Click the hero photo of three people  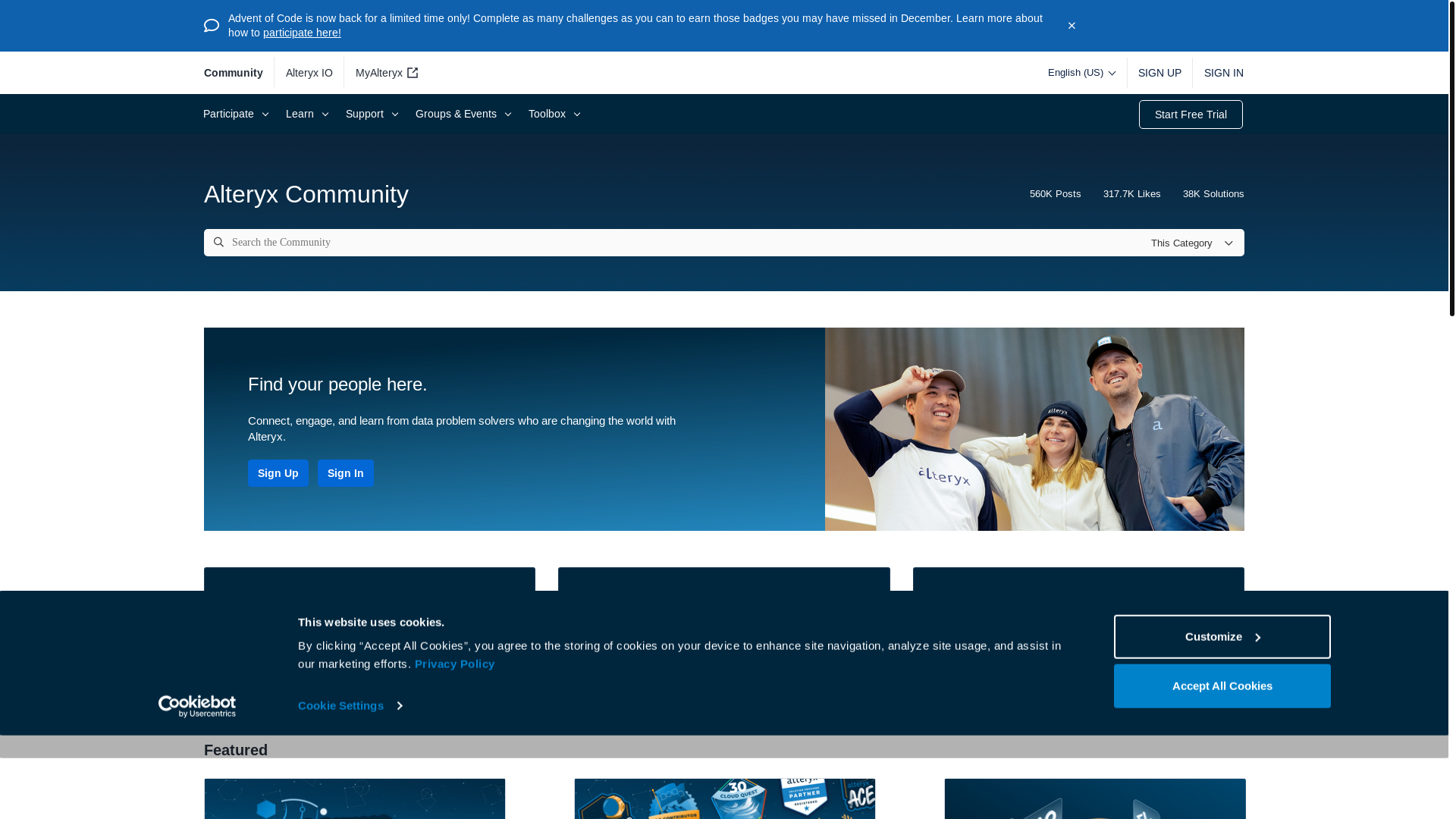pos(1034,429)
